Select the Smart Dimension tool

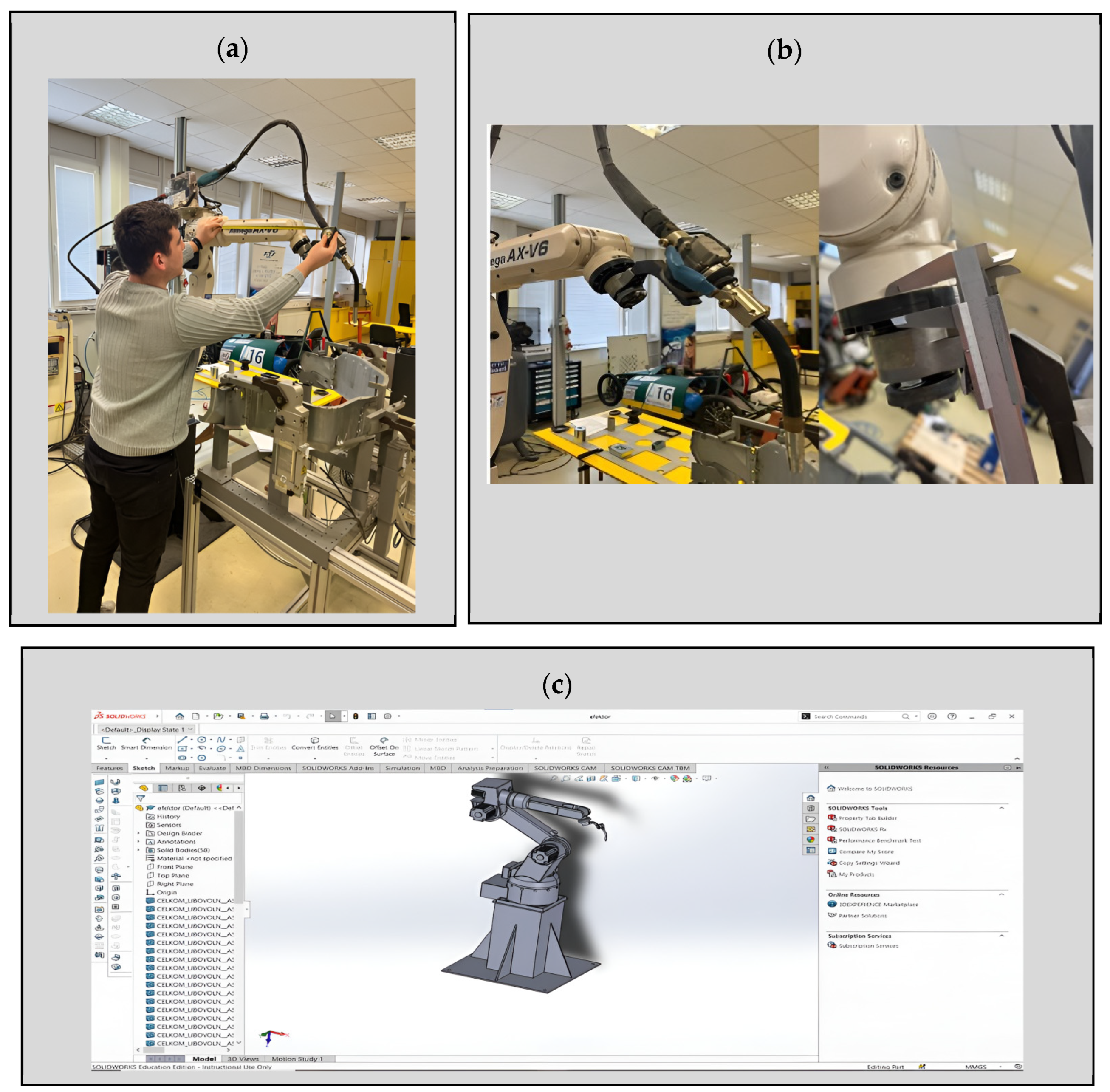point(146,743)
